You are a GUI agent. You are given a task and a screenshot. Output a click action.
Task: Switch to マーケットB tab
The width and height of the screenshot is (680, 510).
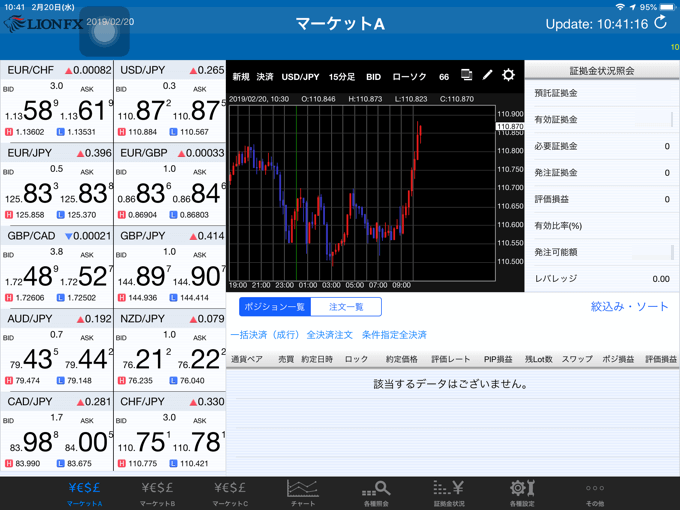(x=157, y=491)
